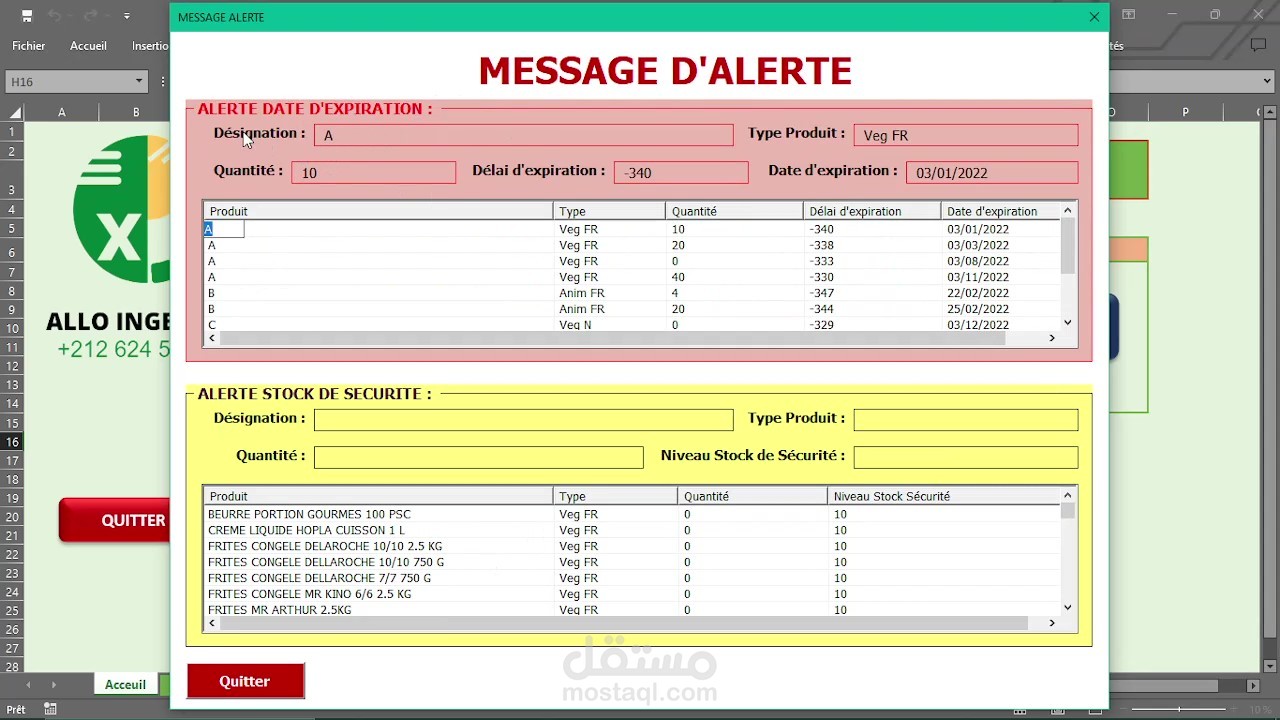Select product row B with Anim FR type
This screenshot has width=1280, height=720.
point(400,293)
